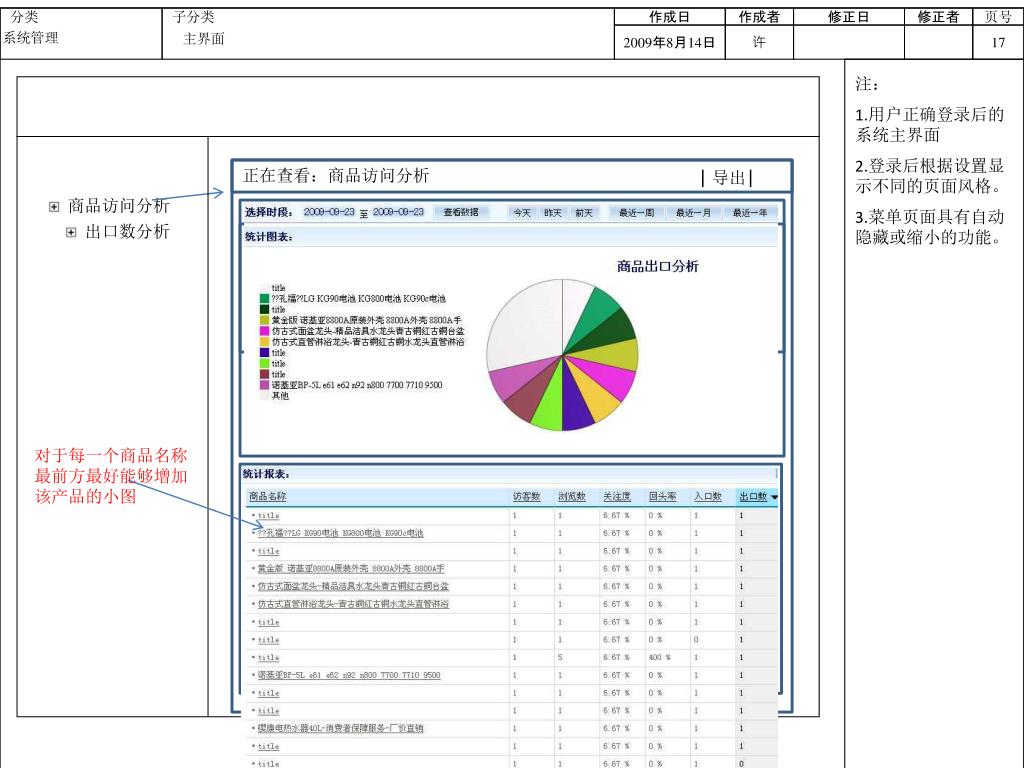Click the 查看数据 button
Screen dimensions: 1024x768
coord(461,212)
